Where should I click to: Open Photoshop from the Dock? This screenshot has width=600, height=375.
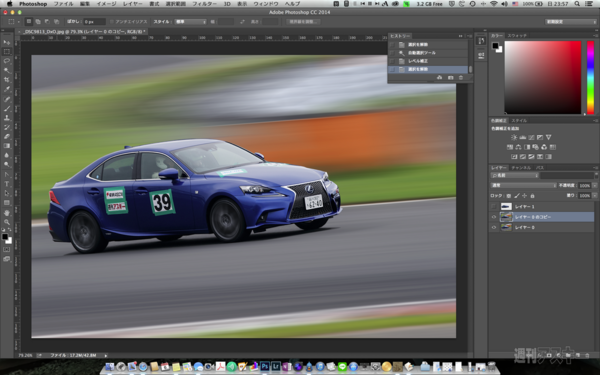[264, 367]
